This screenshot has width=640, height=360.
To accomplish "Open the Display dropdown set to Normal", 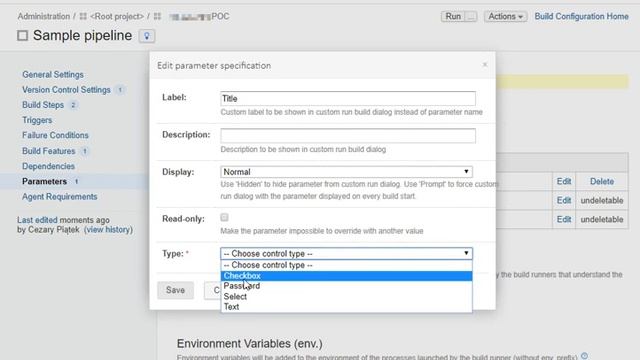I will click(347, 172).
